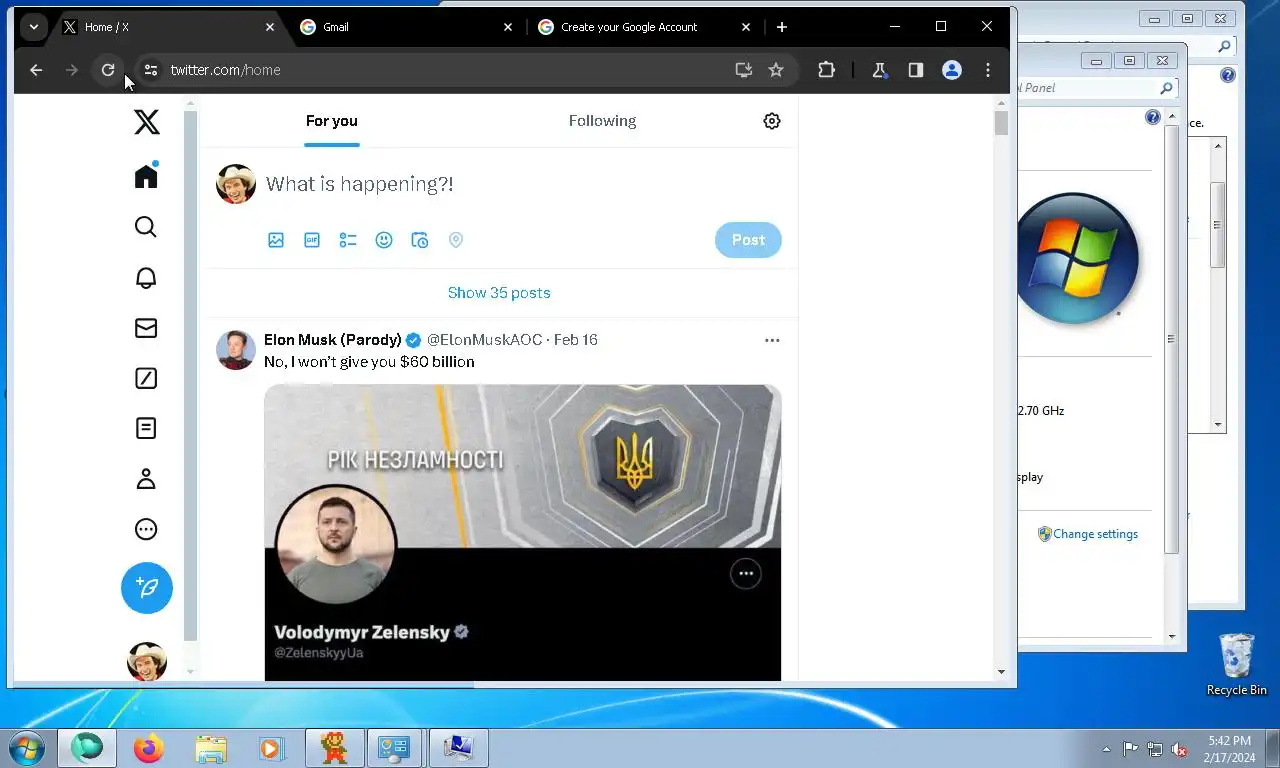Click the three-dot circle inside post image
1280x768 pixels.
(x=746, y=573)
